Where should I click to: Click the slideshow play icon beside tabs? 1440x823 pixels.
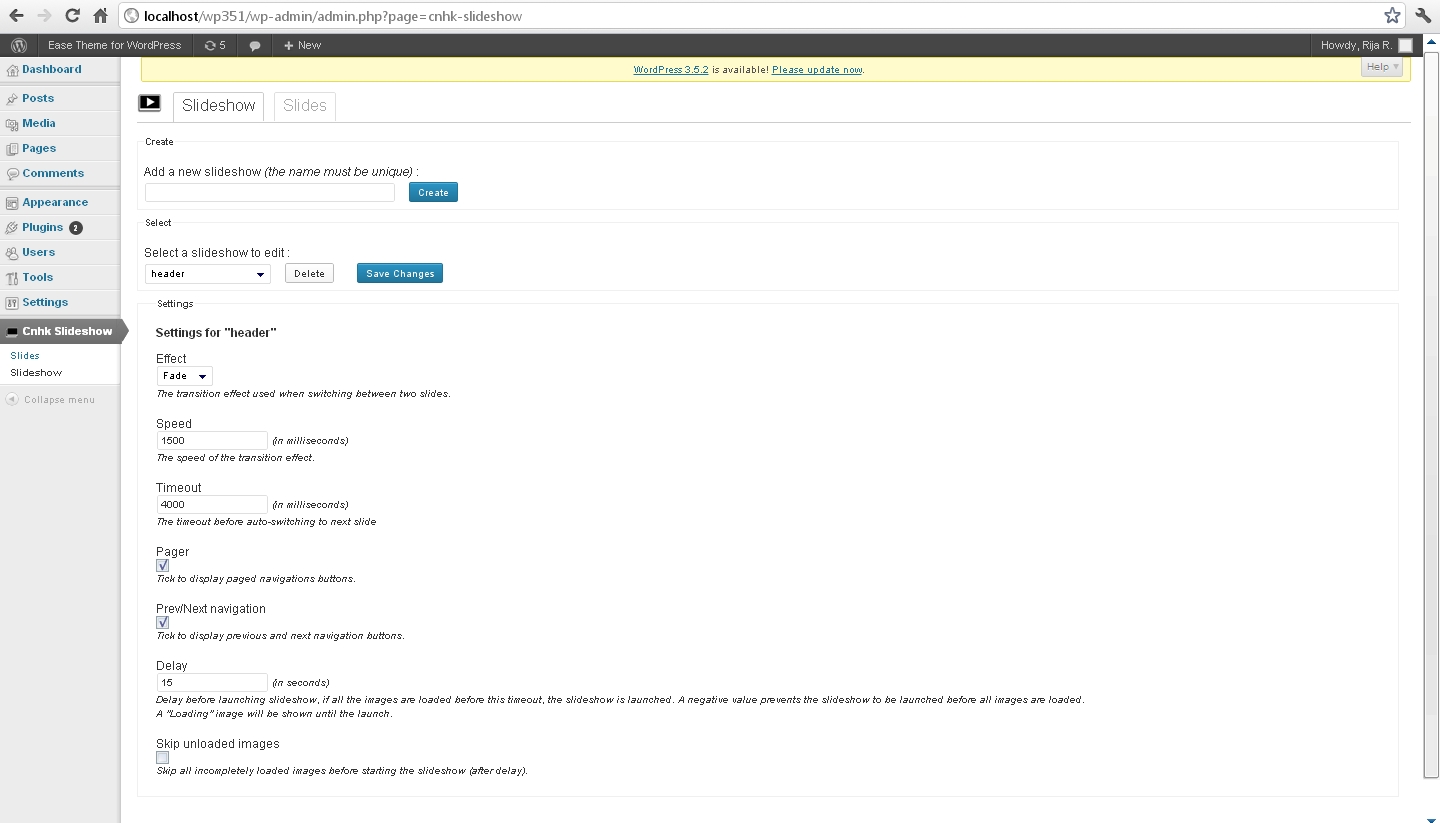tap(149, 102)
